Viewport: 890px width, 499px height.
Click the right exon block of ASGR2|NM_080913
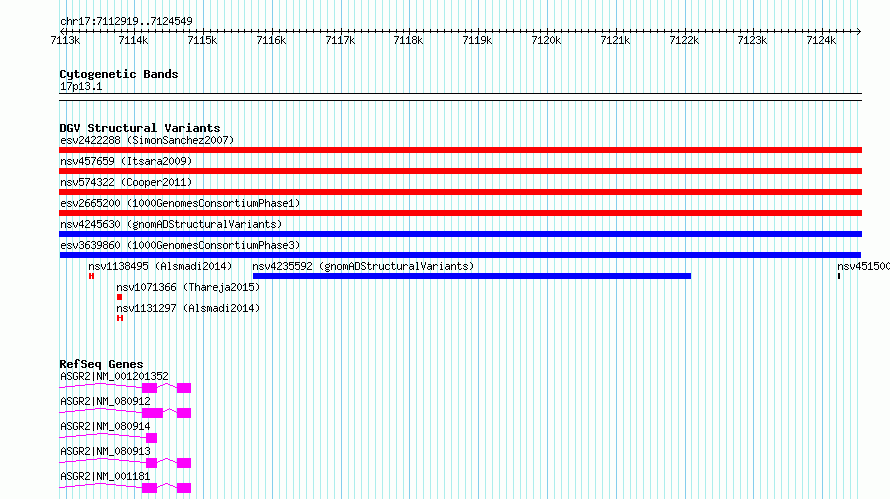coord(184,463)
